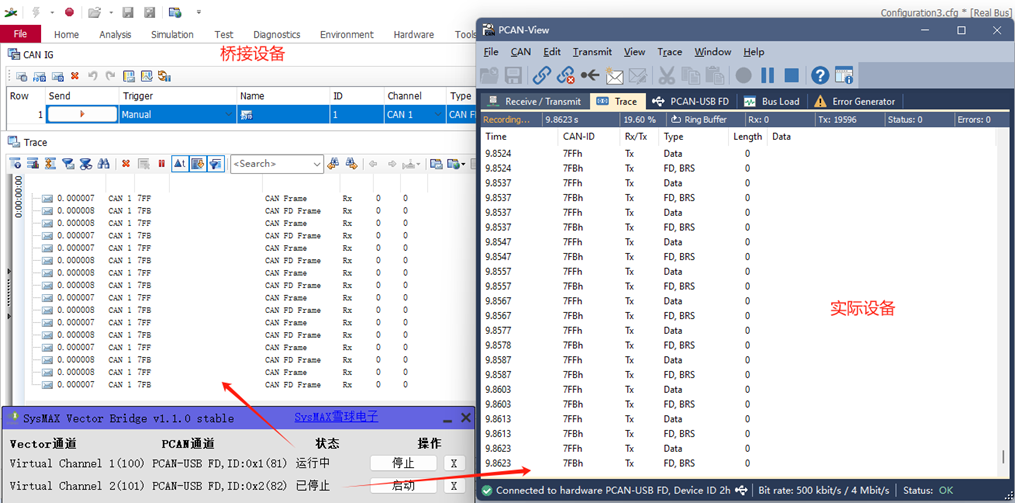This screenshot has width=1015, height=503.
Task: Open the PCAN-View help icon
Action: [819, 76]
